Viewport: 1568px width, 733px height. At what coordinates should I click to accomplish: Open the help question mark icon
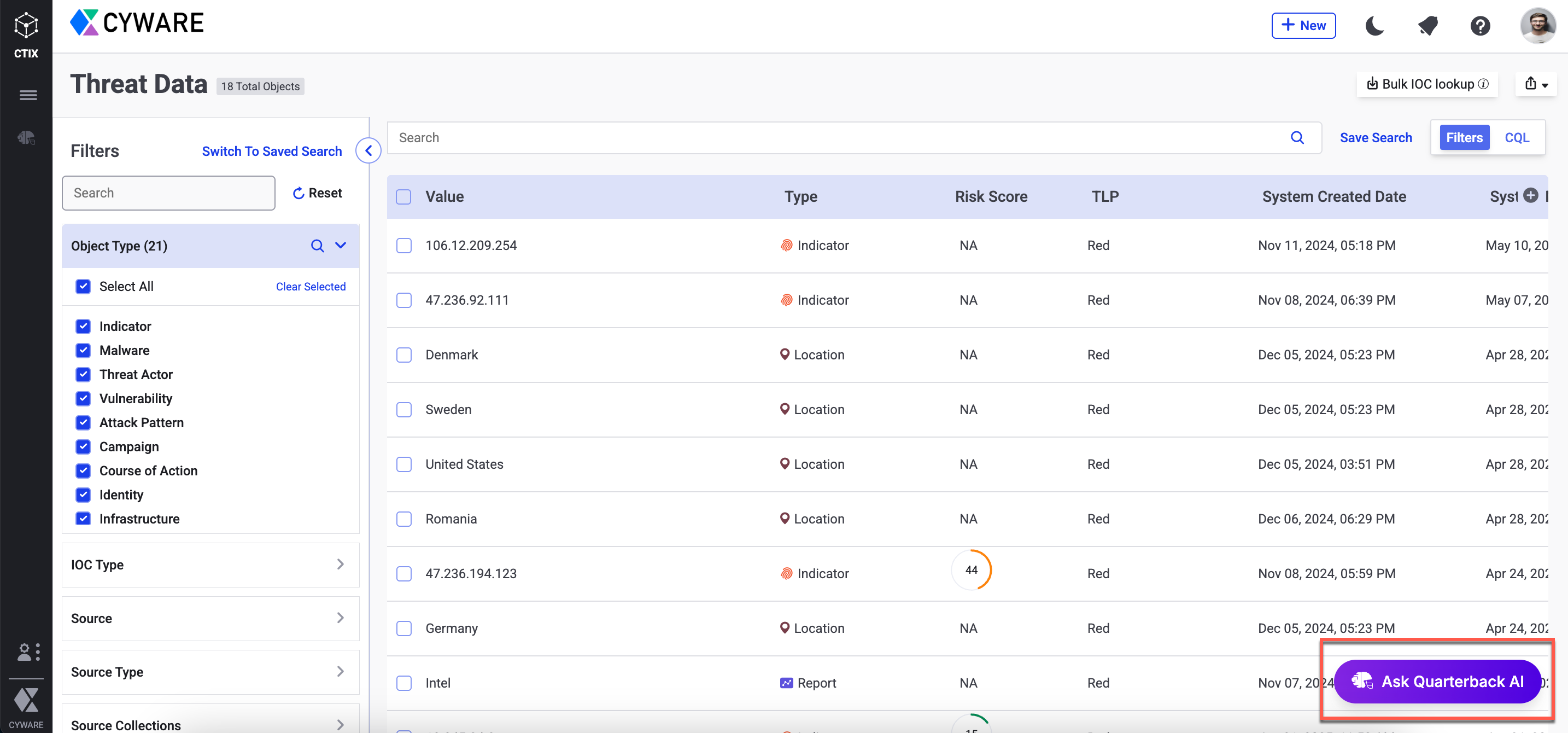(x=1480, y=26)
